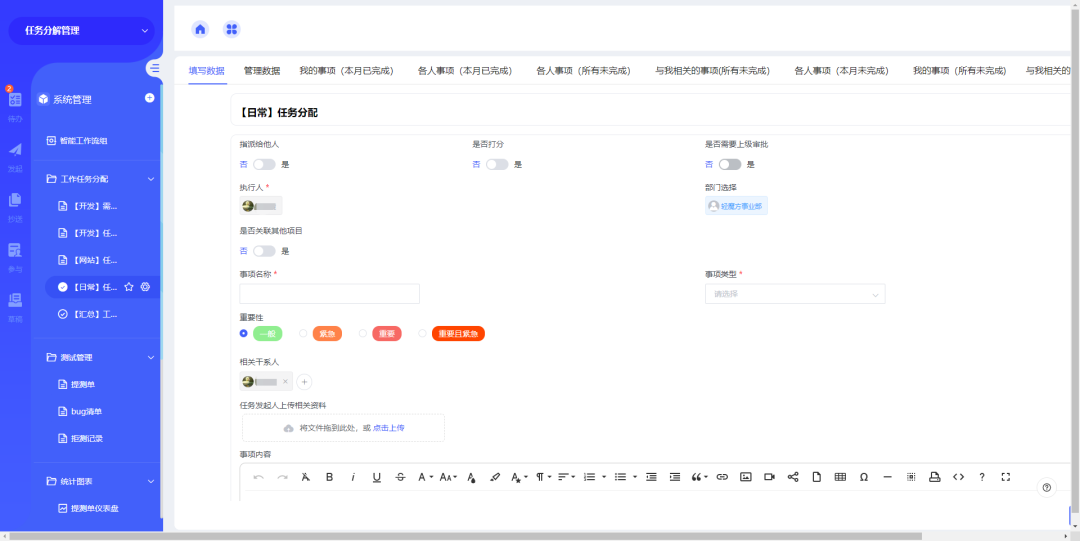Insert a video in the editor
The image size is (1080, 541).
tap(769, 477)
